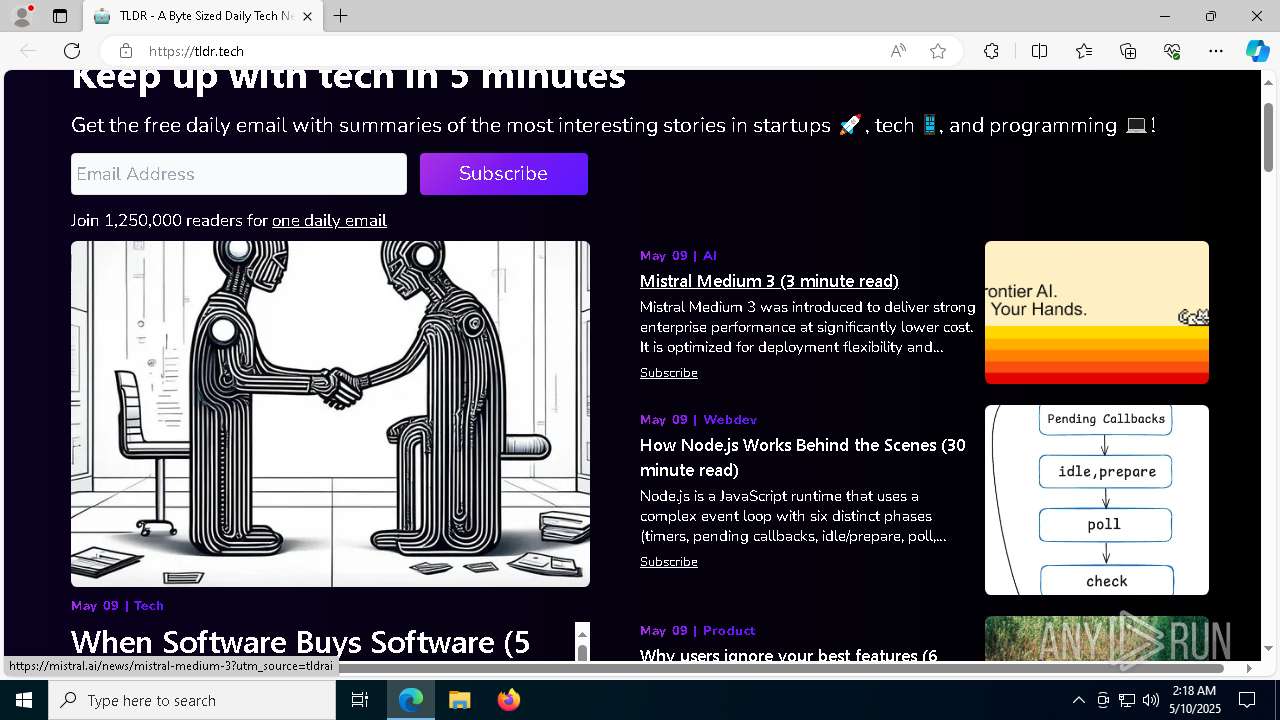1280x720 pixels.
Task: Open the taskbar clock showing 2:18 AM
Action: tap(1194, 700)
